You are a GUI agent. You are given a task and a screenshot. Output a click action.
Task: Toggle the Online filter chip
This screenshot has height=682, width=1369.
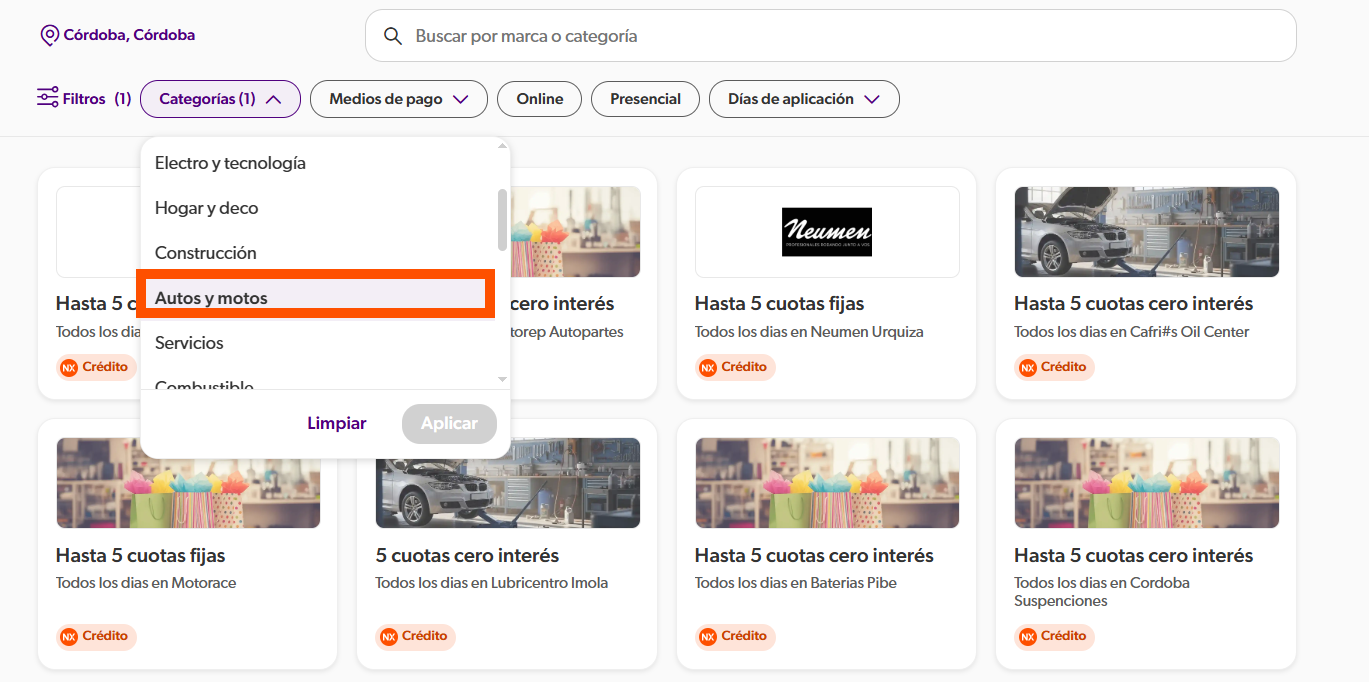[x=540, y=99]
